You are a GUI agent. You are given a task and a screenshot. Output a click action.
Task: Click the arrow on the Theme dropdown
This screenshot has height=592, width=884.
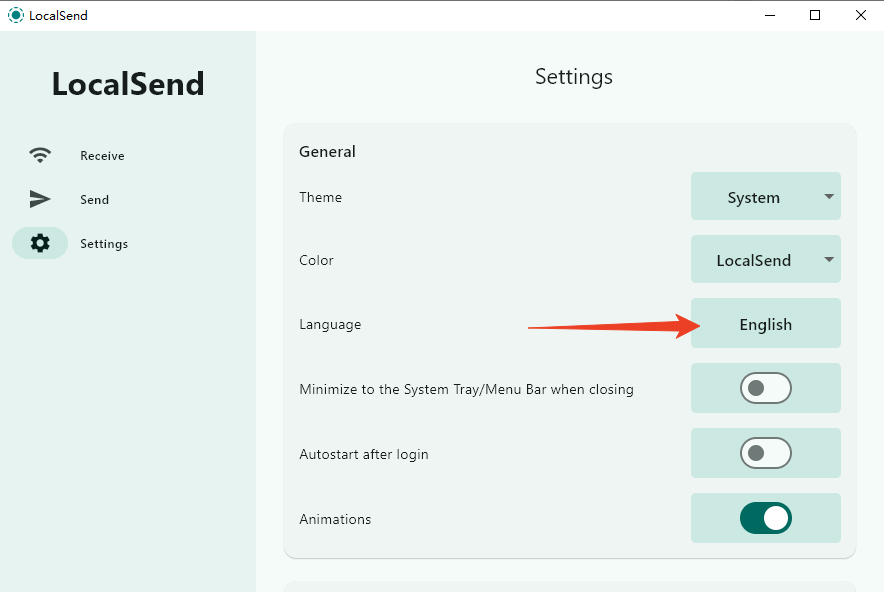pos(829,197)
